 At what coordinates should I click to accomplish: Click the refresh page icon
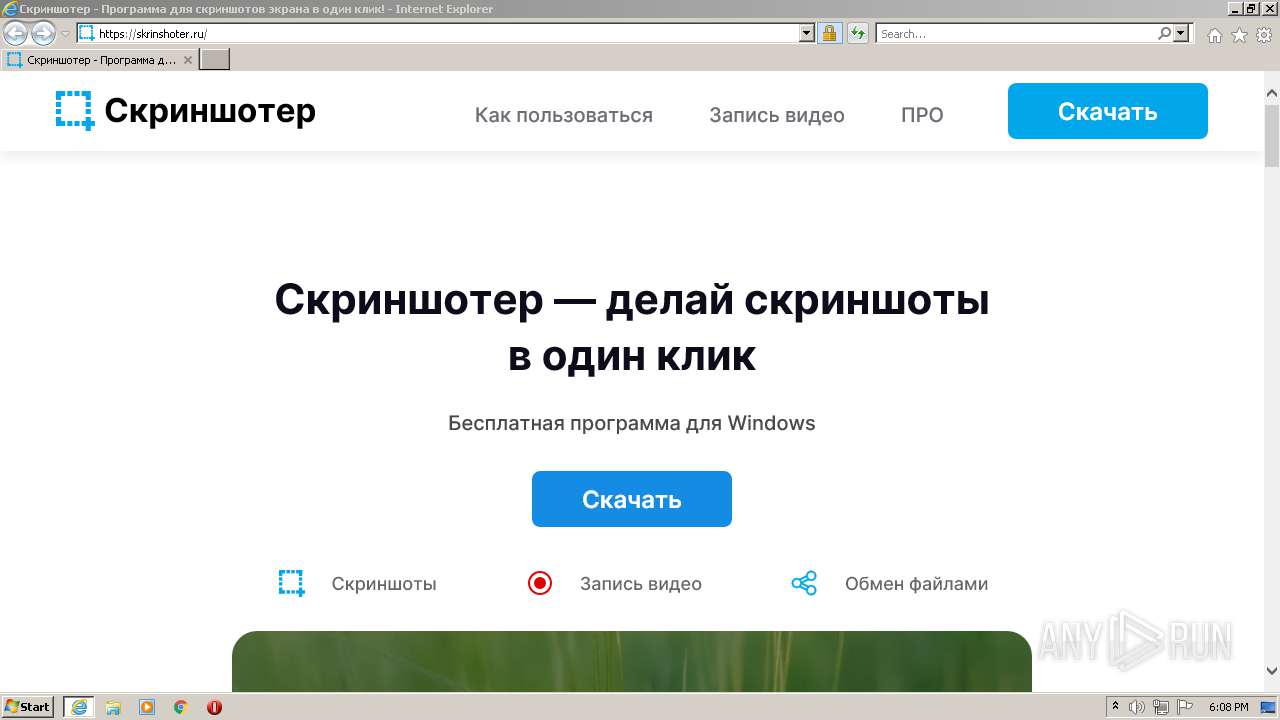858,33
